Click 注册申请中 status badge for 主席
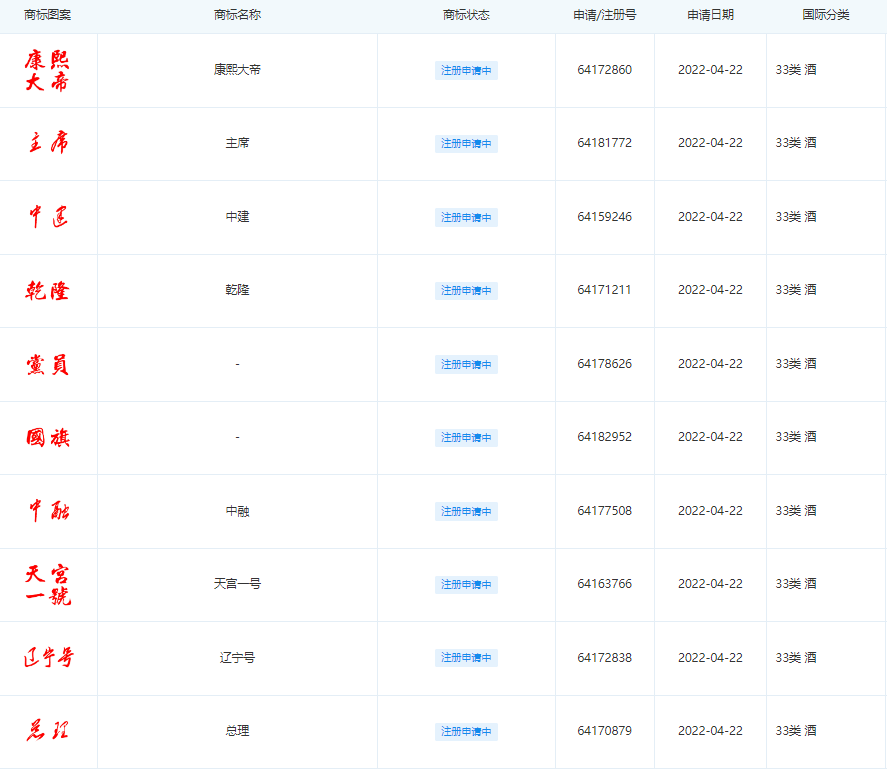The height and width of the screenshot is (772, 887). click(466, 144)
